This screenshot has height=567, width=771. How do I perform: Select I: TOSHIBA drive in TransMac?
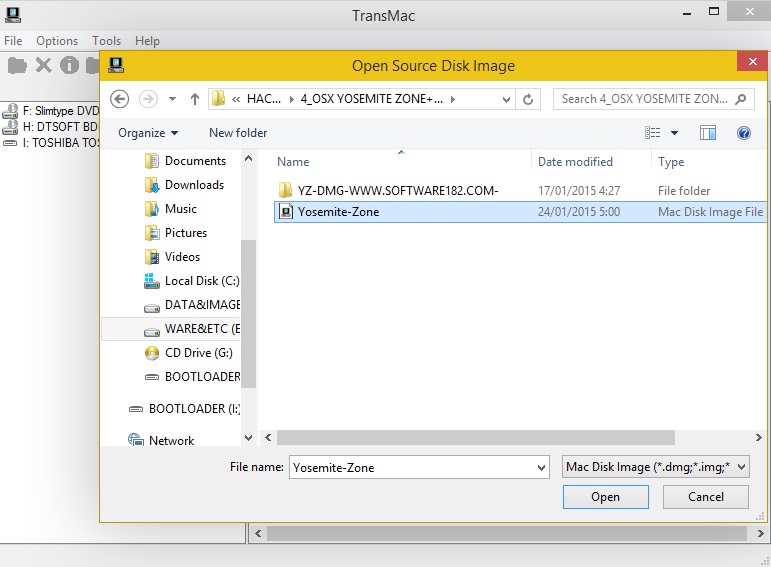pos(52,143)
